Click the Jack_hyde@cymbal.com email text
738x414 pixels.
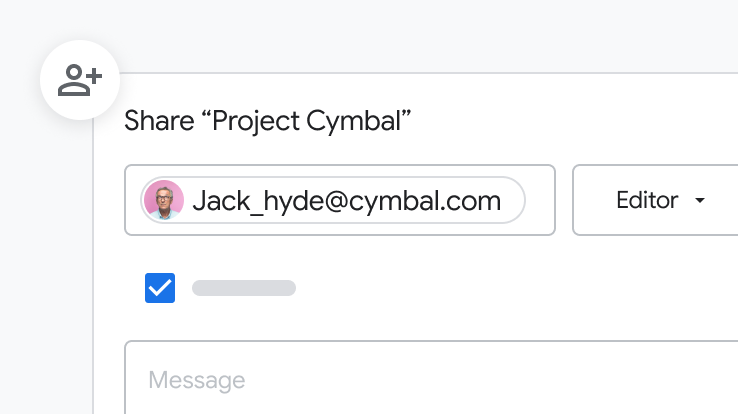(346, 201)
